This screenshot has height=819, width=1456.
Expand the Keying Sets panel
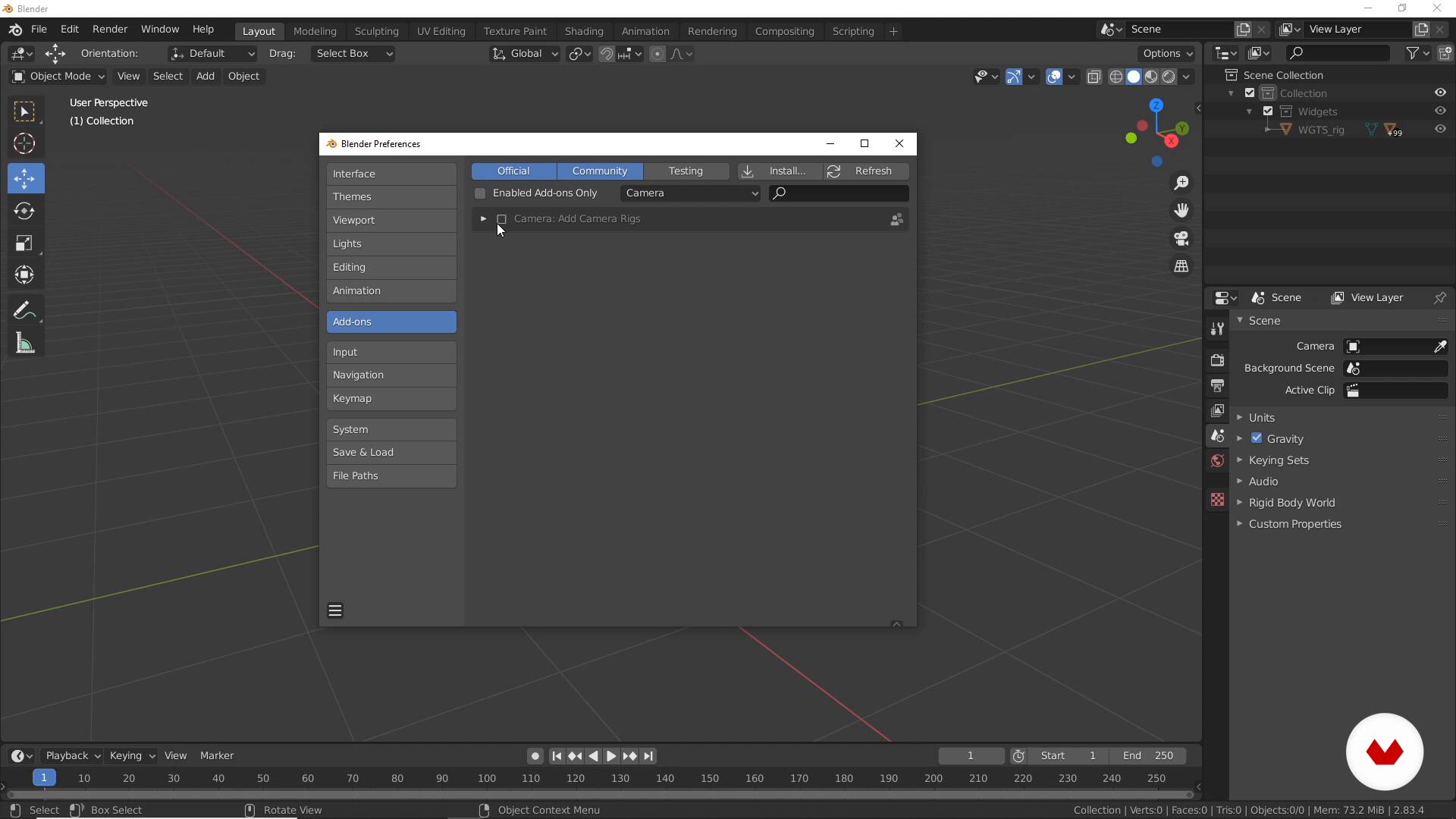(x=1278, y=460)
